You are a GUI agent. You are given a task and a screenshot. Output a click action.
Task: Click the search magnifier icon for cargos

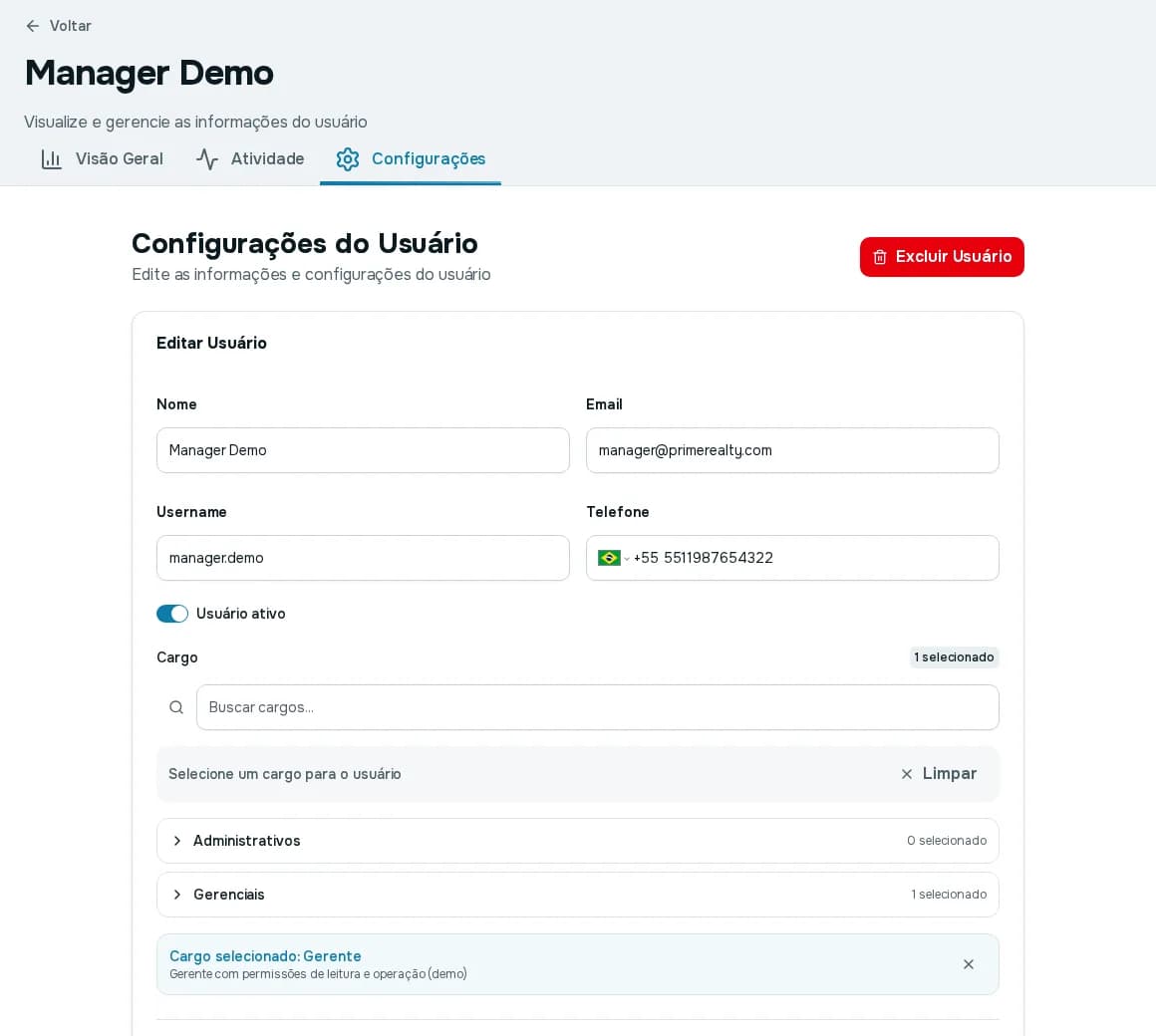[x=176, y=707]
